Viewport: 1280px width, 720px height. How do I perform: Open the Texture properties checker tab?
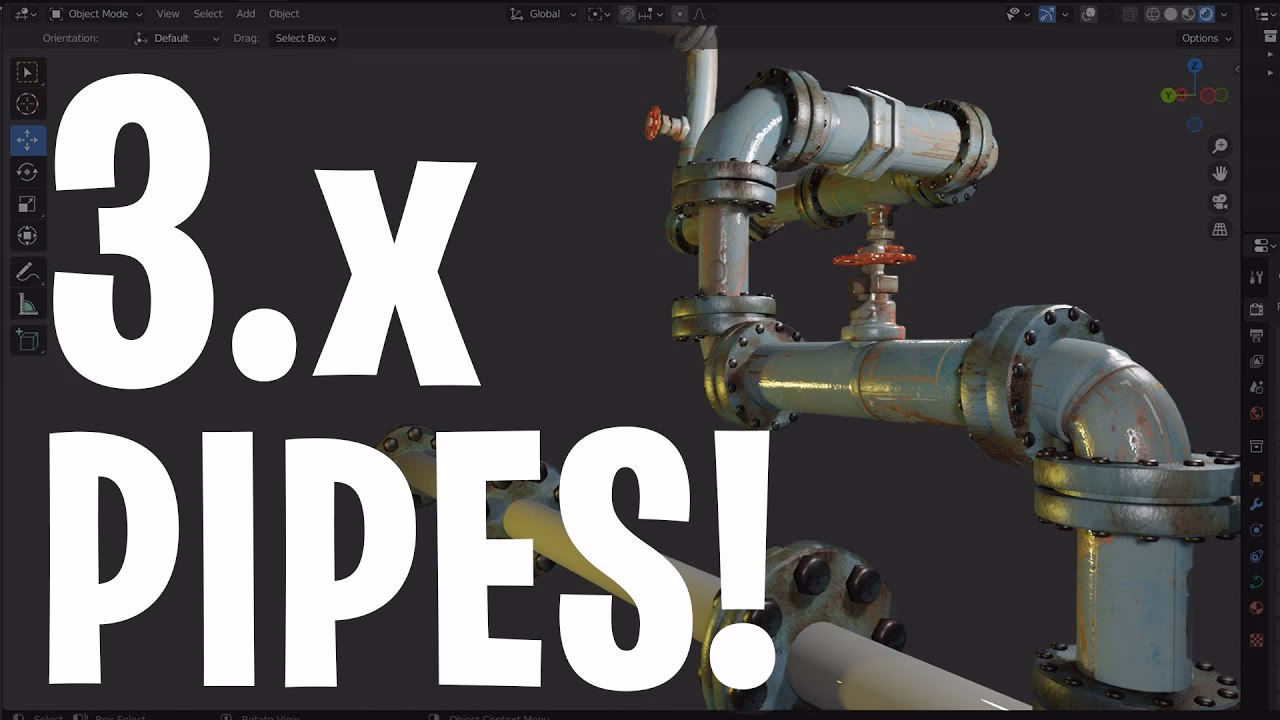(1257, 640)
